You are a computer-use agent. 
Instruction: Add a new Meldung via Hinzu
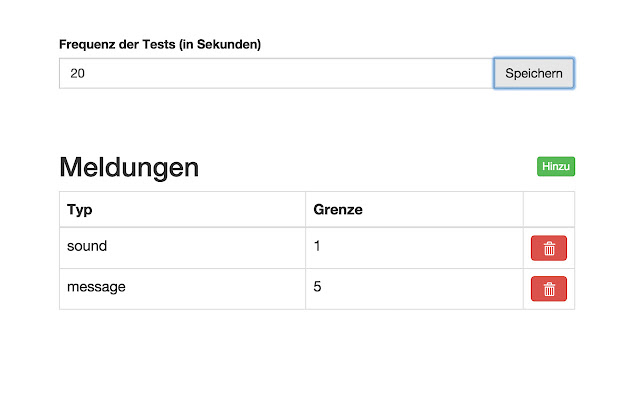pos(556,167)
